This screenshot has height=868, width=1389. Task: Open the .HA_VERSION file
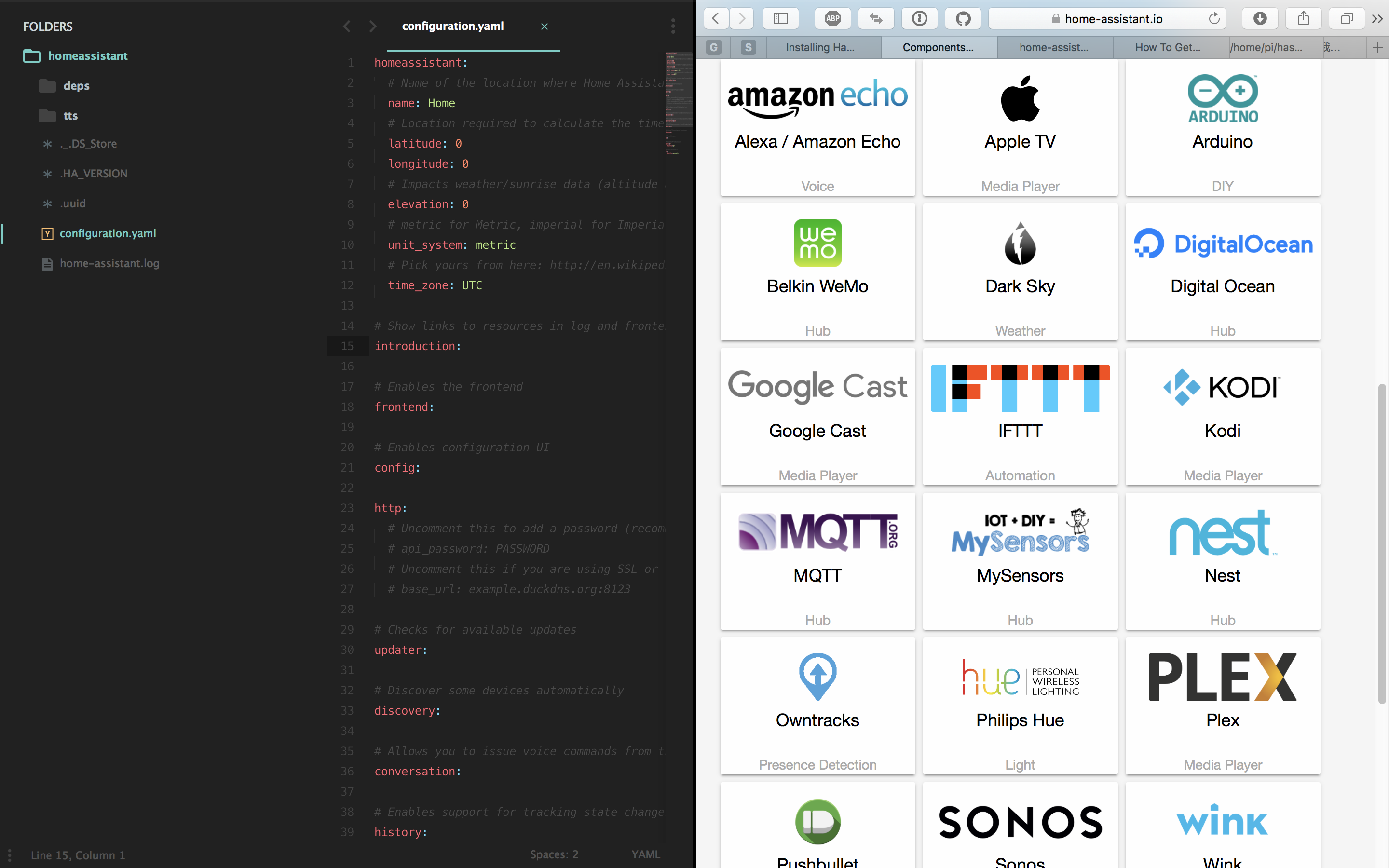pyautogui.click(x=85, y=174)
